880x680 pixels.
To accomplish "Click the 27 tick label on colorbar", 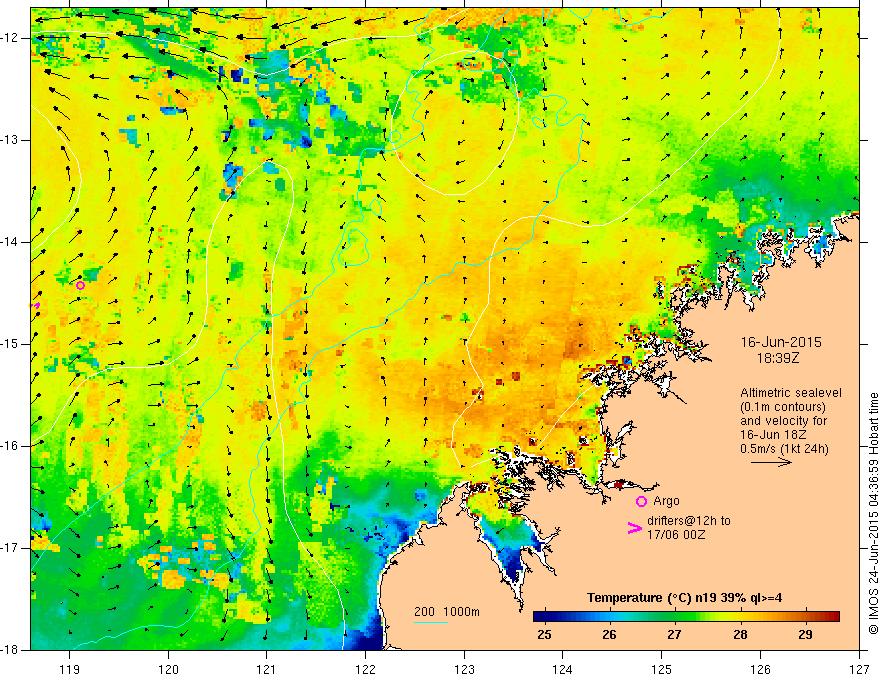I will point(674,635).
